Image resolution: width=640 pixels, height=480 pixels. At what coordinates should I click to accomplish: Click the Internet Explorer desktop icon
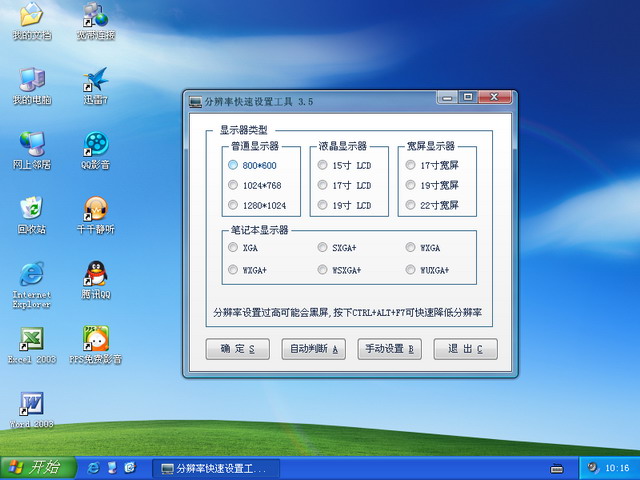(31, 274)
